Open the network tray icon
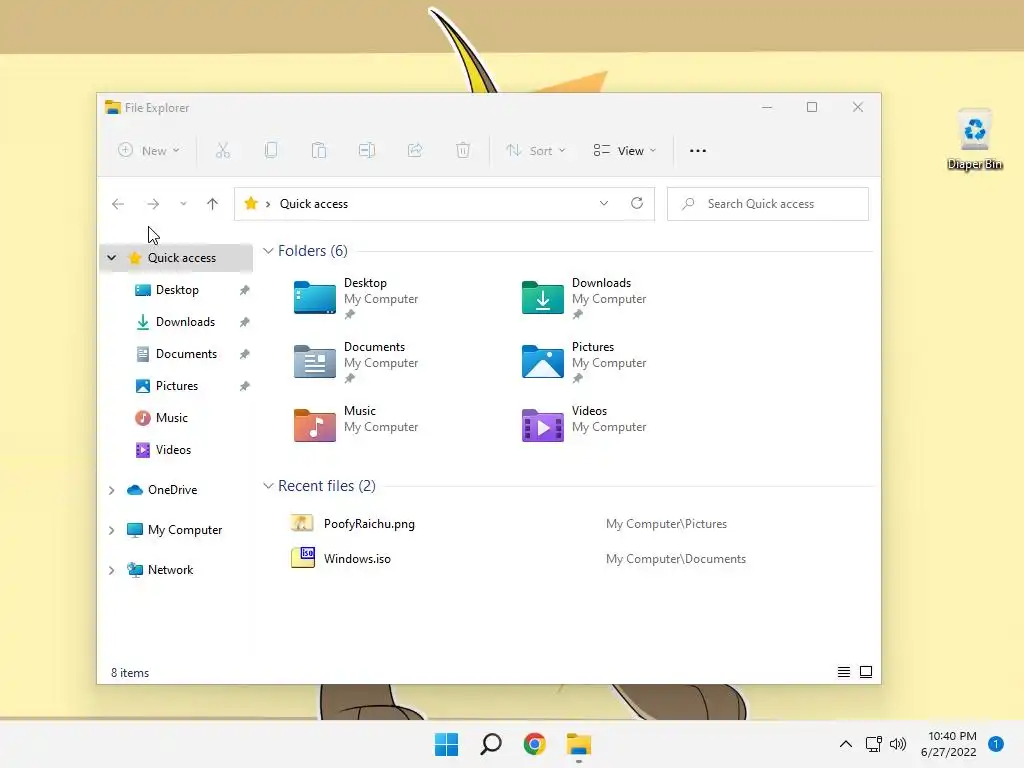1024x768 pixels. click(873, 744)
